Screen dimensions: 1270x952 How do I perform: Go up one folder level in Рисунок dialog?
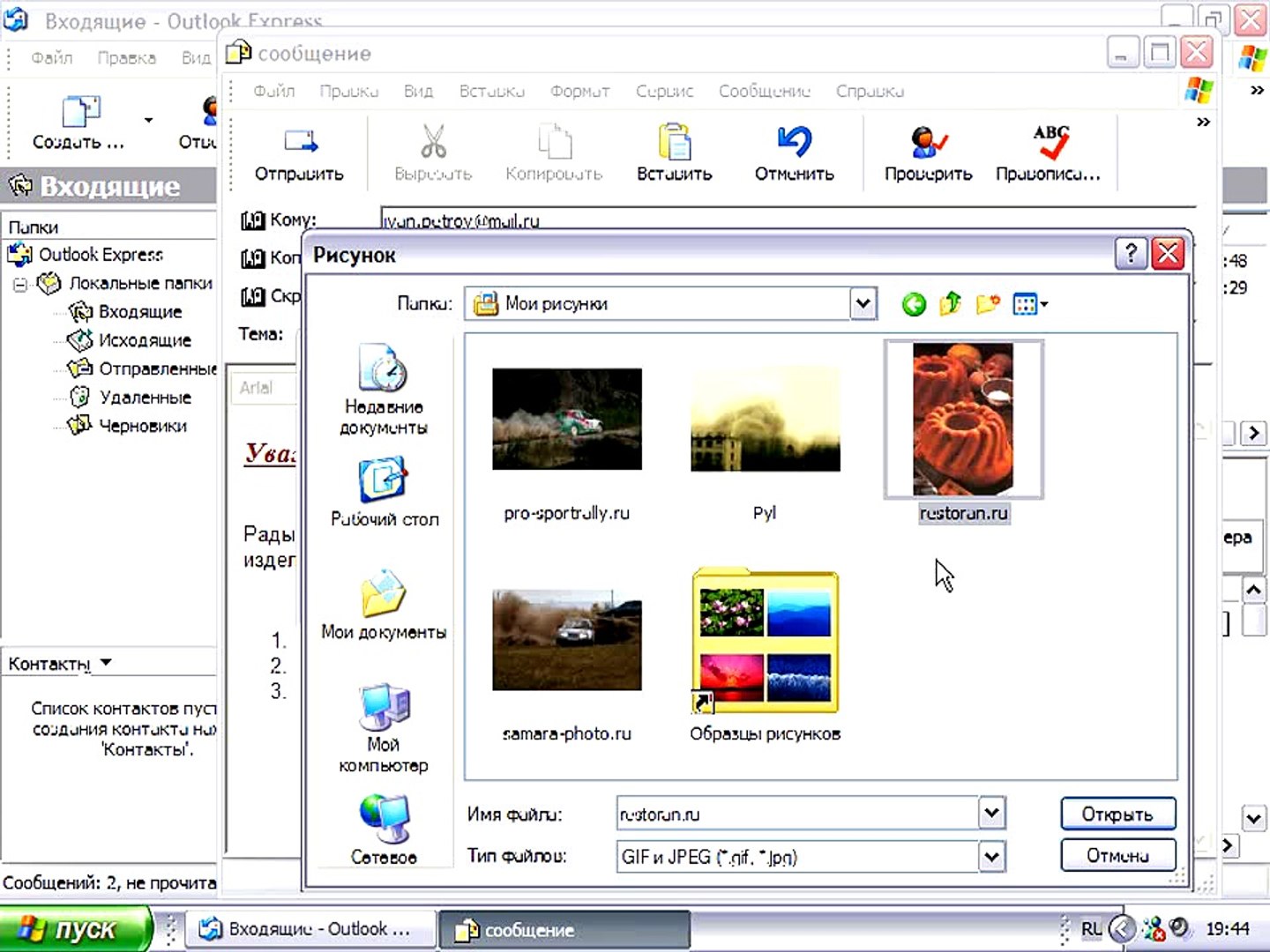click(x=950, y=304)
